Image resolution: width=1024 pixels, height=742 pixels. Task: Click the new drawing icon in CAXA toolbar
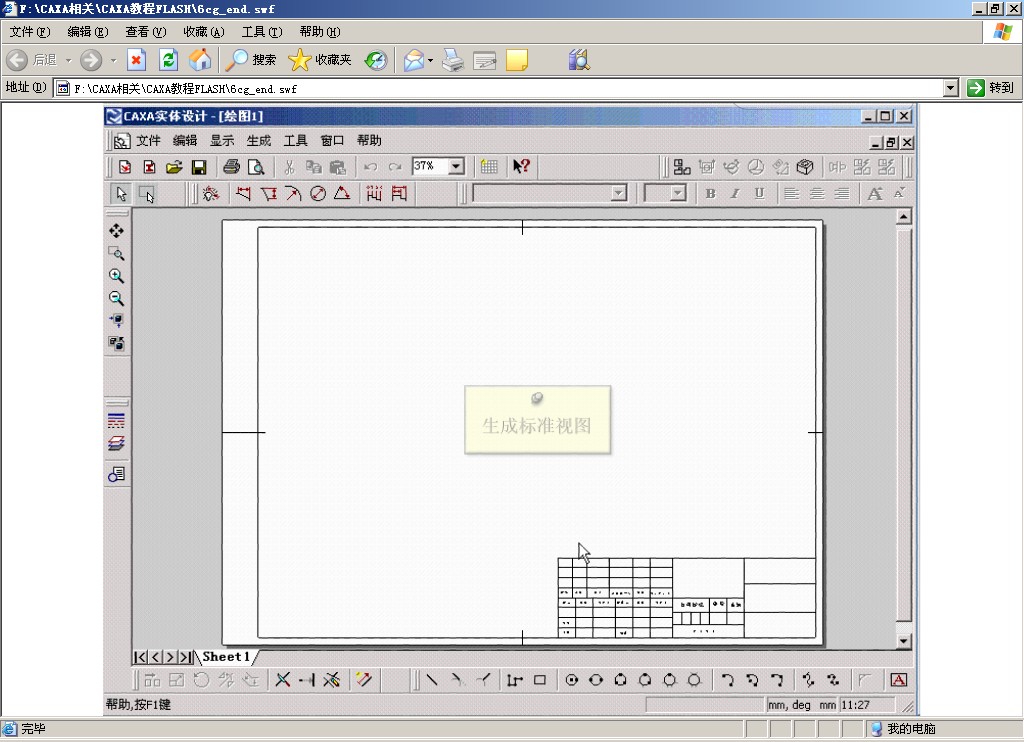(125, 167)
